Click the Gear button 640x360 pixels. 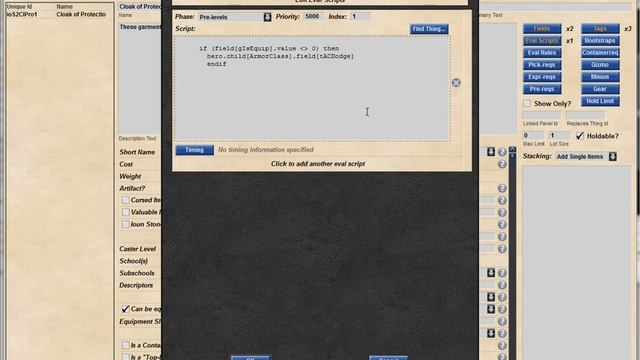(x=600, y=89)
